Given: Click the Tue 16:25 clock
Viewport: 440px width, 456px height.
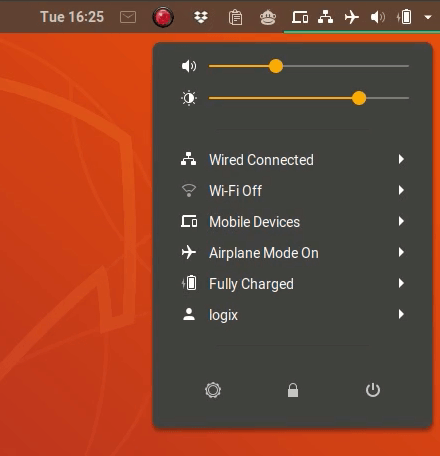Looking at the screenshot, I should point(72,17).
